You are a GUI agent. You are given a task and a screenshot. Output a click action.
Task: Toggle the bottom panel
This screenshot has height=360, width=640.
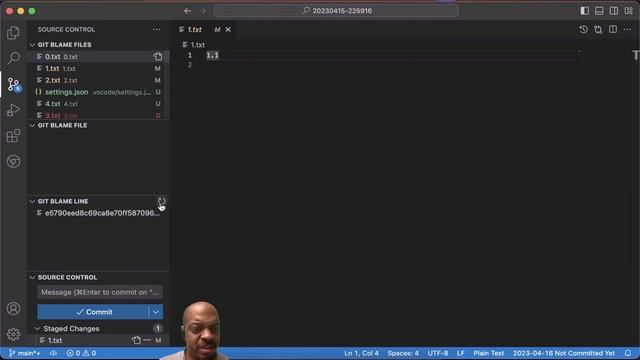[x=599, y=11]
